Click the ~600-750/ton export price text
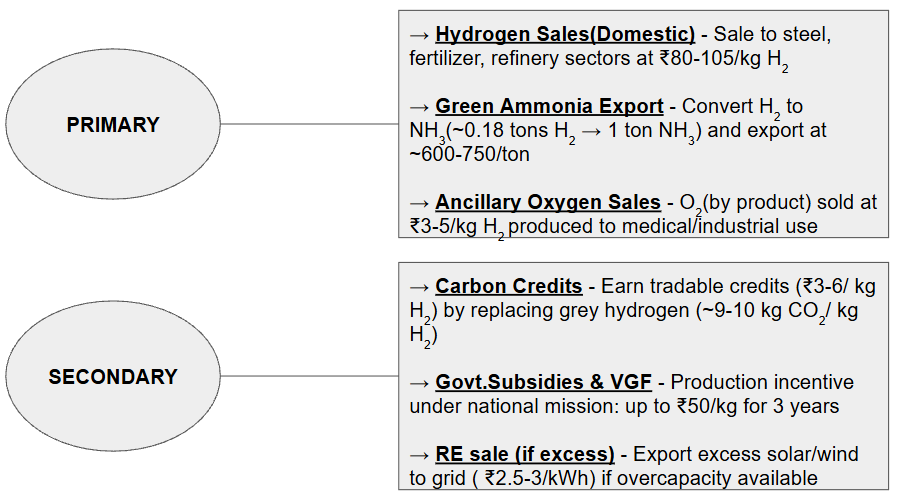Screen dimensions: 909x496 468,154
